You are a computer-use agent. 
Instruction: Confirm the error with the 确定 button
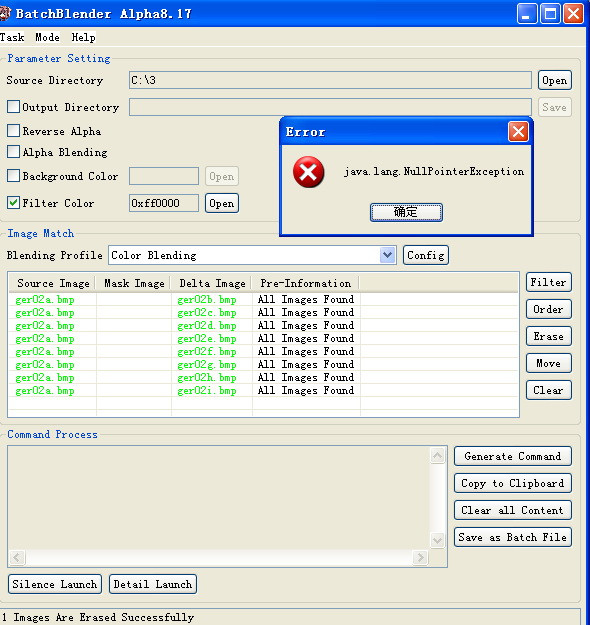(x=406, y=212)
